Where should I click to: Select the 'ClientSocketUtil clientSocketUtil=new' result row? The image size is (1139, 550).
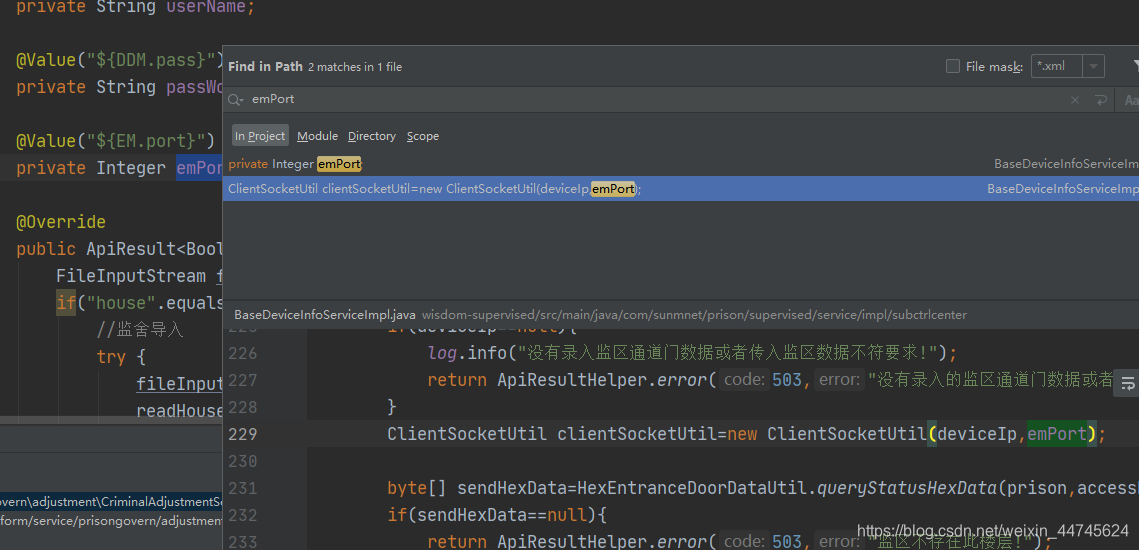681,189
